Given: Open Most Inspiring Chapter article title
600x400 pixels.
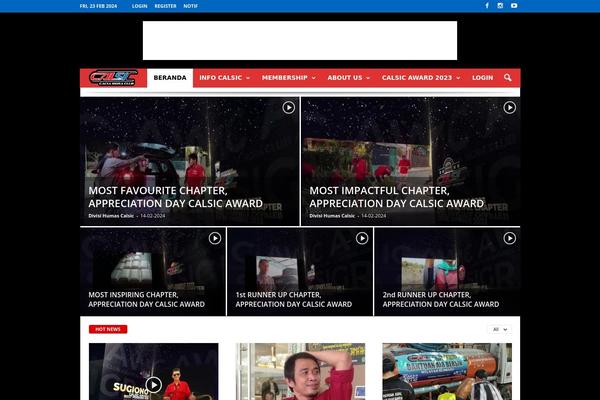Looking at the screenshot, I should pos(147,299).
